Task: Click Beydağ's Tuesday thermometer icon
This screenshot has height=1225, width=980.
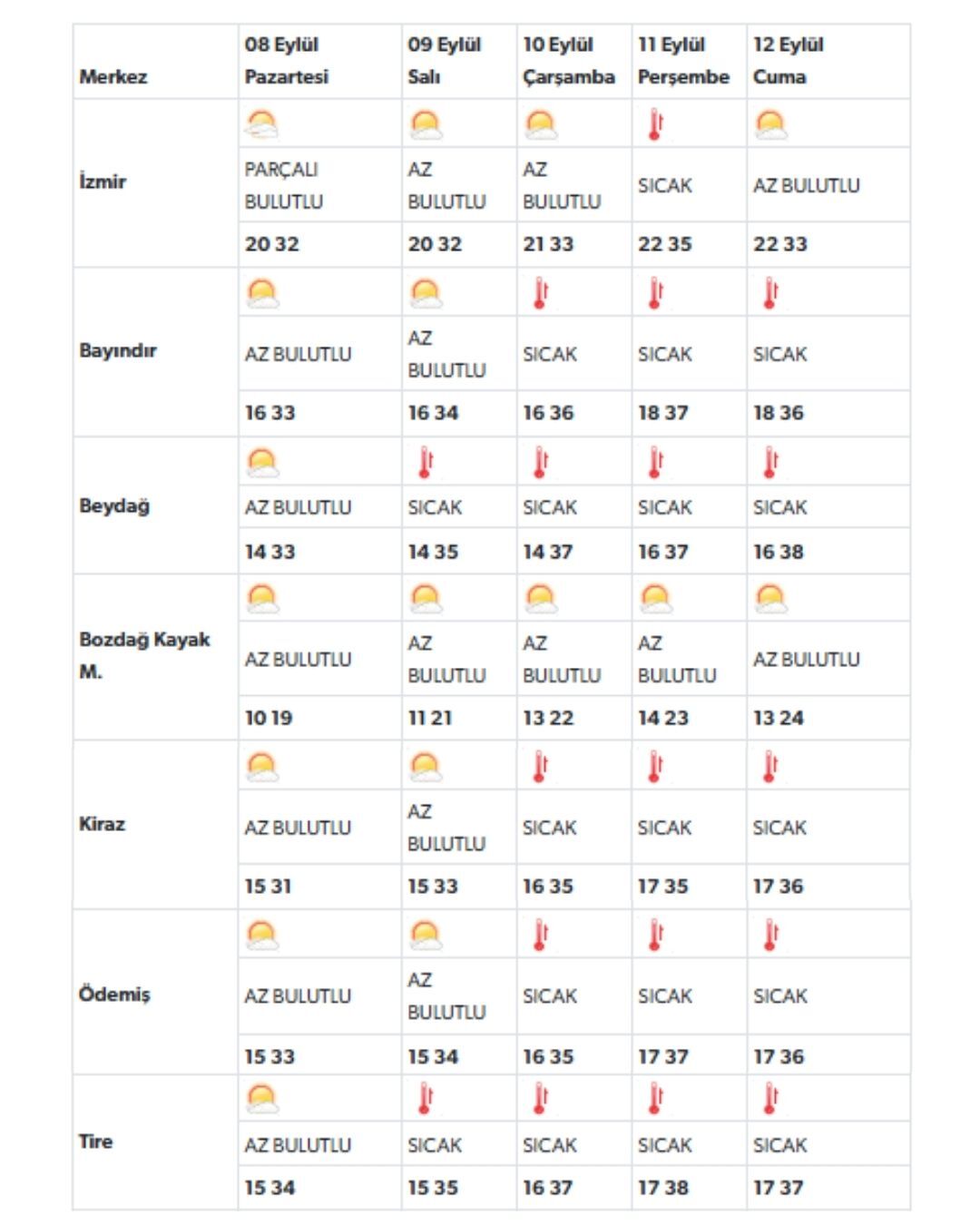Action: (x=425, y=463)
